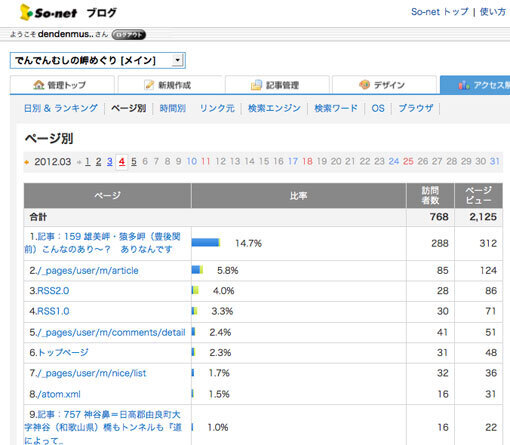510x445 pixels.
Task: Switch to 日別 & ランキング view
Action: point(61,108)
